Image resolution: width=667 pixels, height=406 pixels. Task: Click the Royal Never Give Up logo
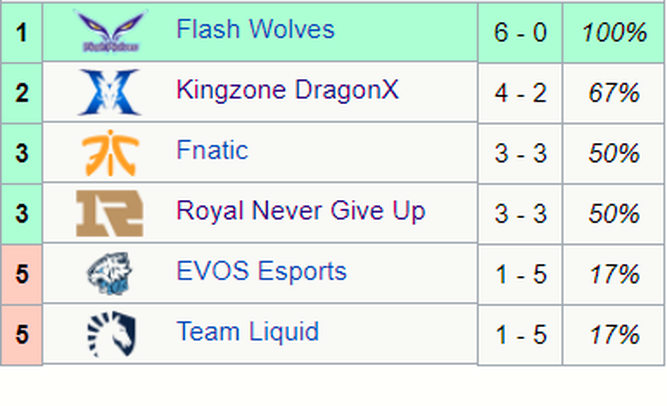[110, 213]
